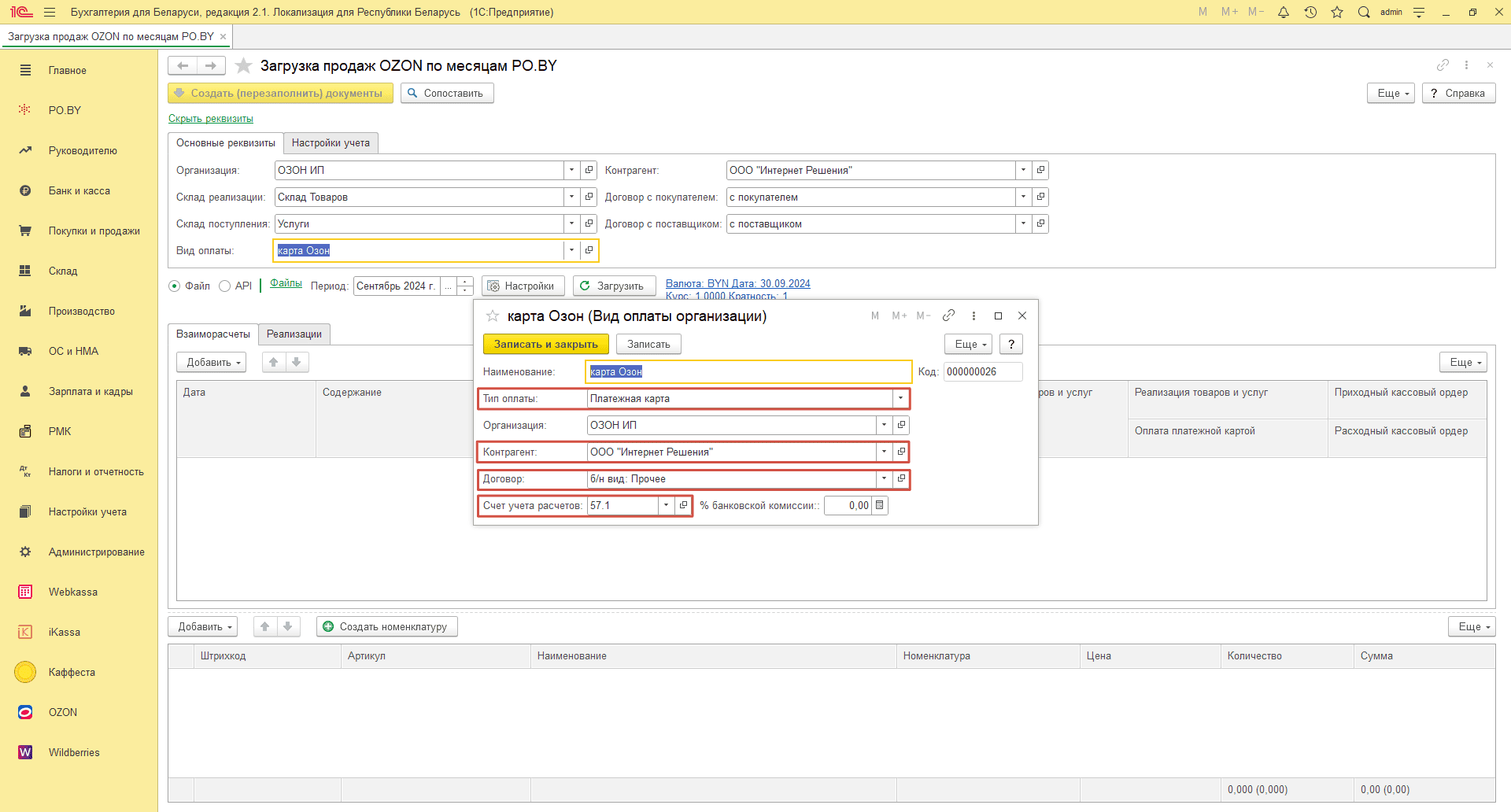Screen dimensions: 1511x812
Task: Click Создать номенклатуру button
Action: point(387,626)
